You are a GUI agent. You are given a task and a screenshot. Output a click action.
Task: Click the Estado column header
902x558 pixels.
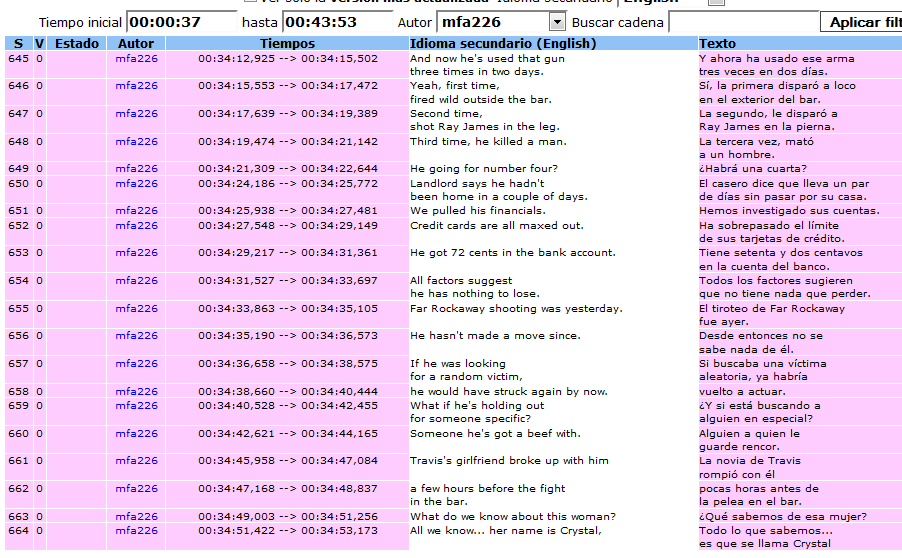77,43
